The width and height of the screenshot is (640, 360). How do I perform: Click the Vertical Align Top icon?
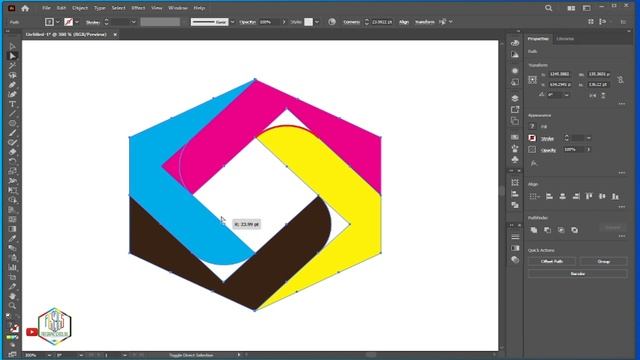[x=589, y=196]
